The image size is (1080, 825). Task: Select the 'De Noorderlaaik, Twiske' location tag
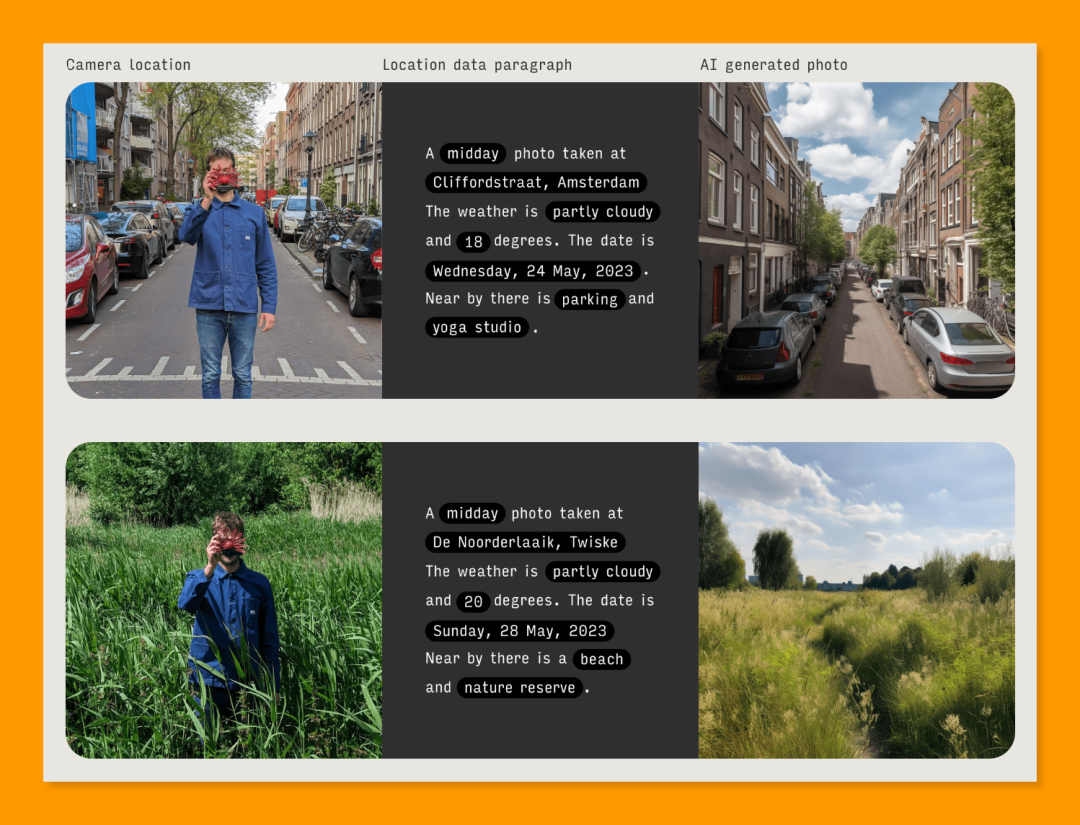(525, 542)
